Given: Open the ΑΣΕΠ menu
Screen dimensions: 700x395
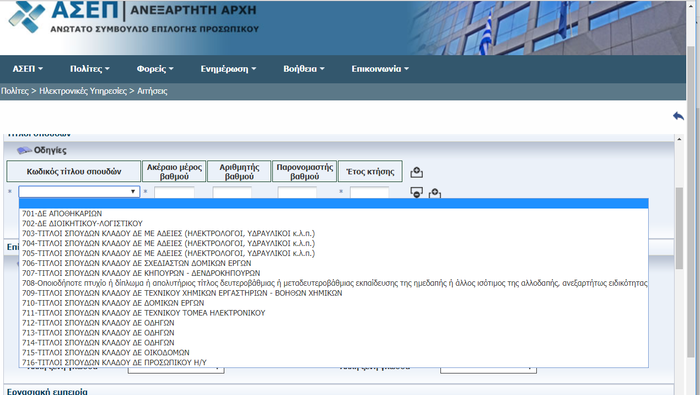Looking at the screenshot, I should pyautogui.click(x=28, y=69).
